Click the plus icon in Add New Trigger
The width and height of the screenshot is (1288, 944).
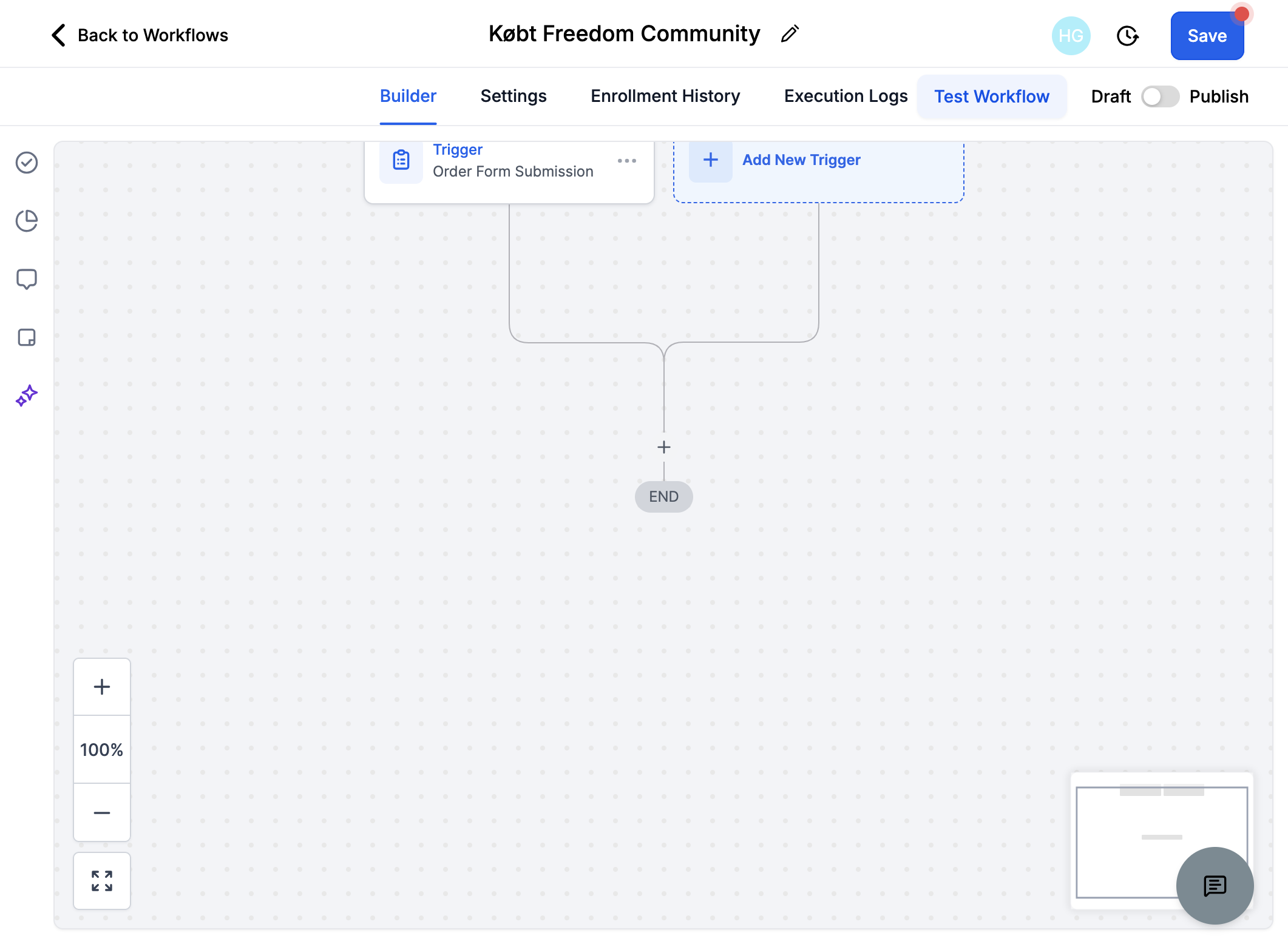point(710,160)
